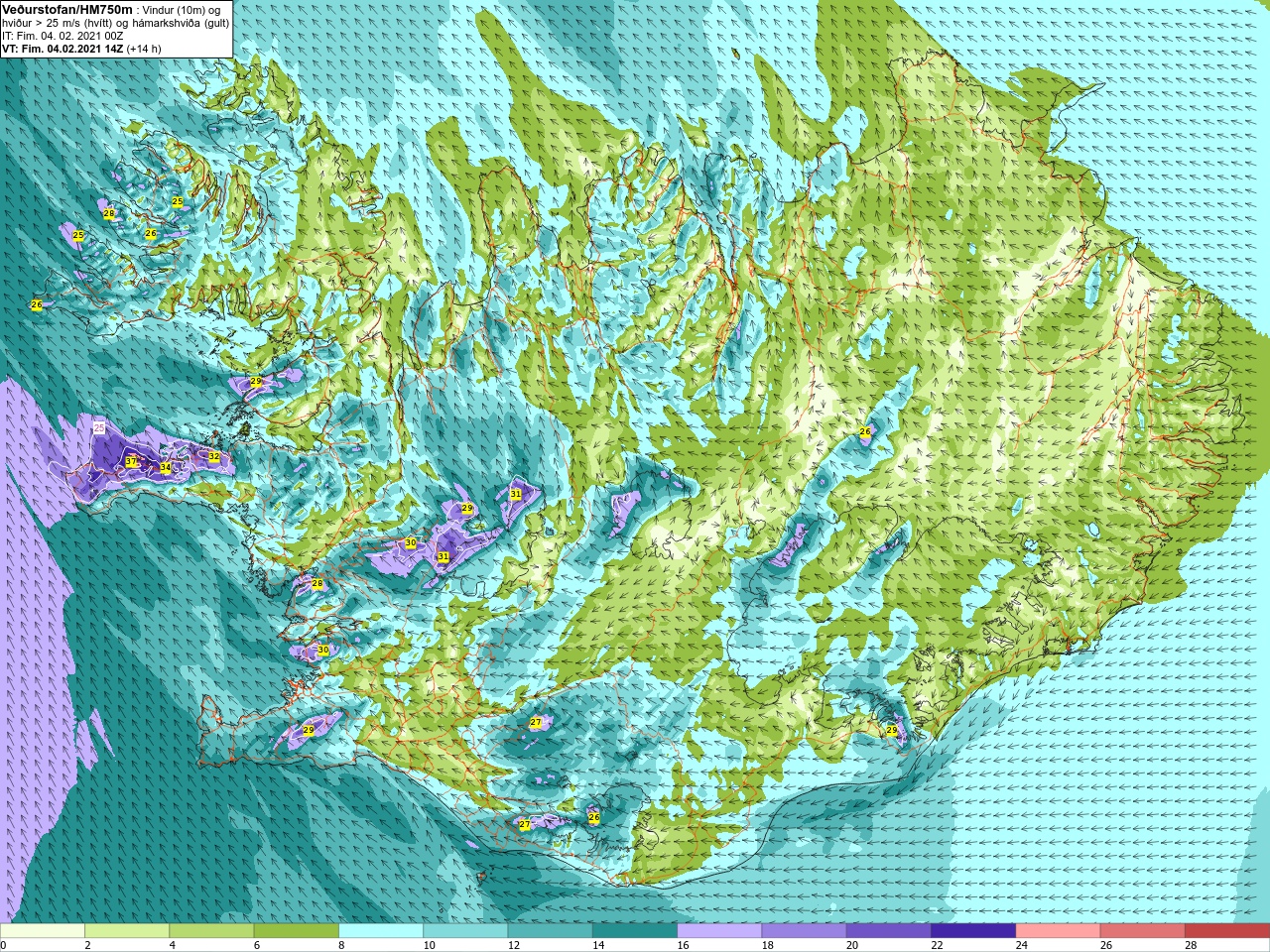Click the above 28 m/s dark red legend swatch
Screen dimensions: 1270x952
click(1226, 931)
